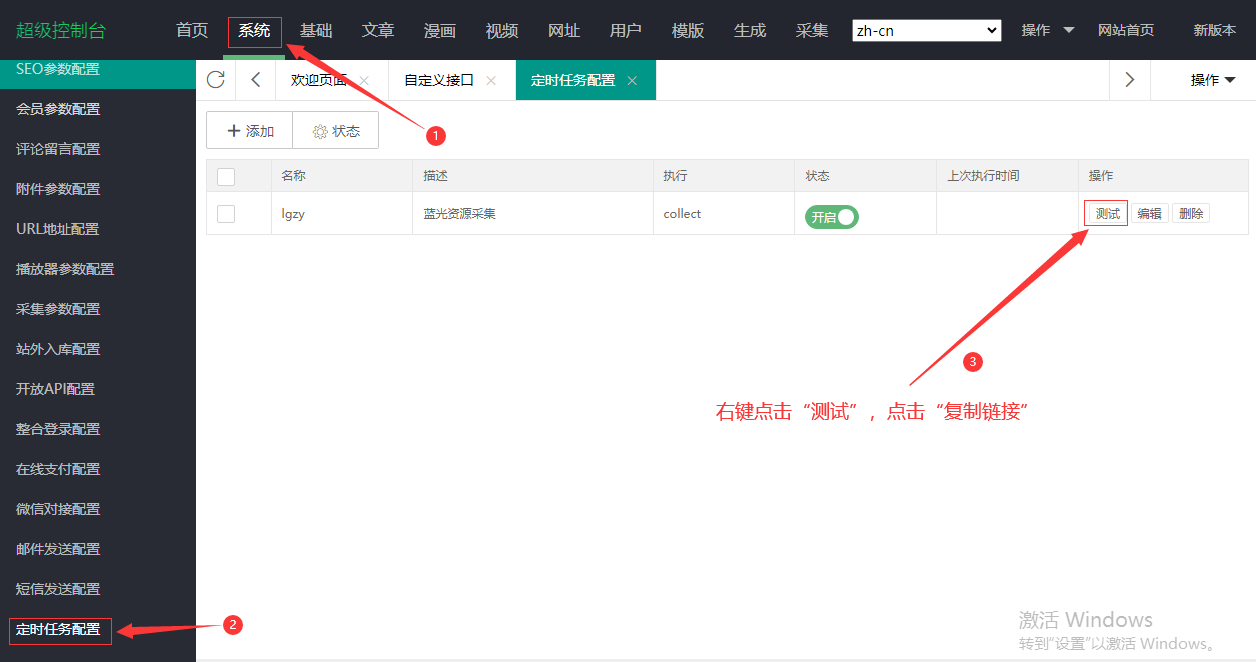Expand the top bar 操作 dropdown
Viewport: 1256px width, 662px height.
(x=1047, y=30)
